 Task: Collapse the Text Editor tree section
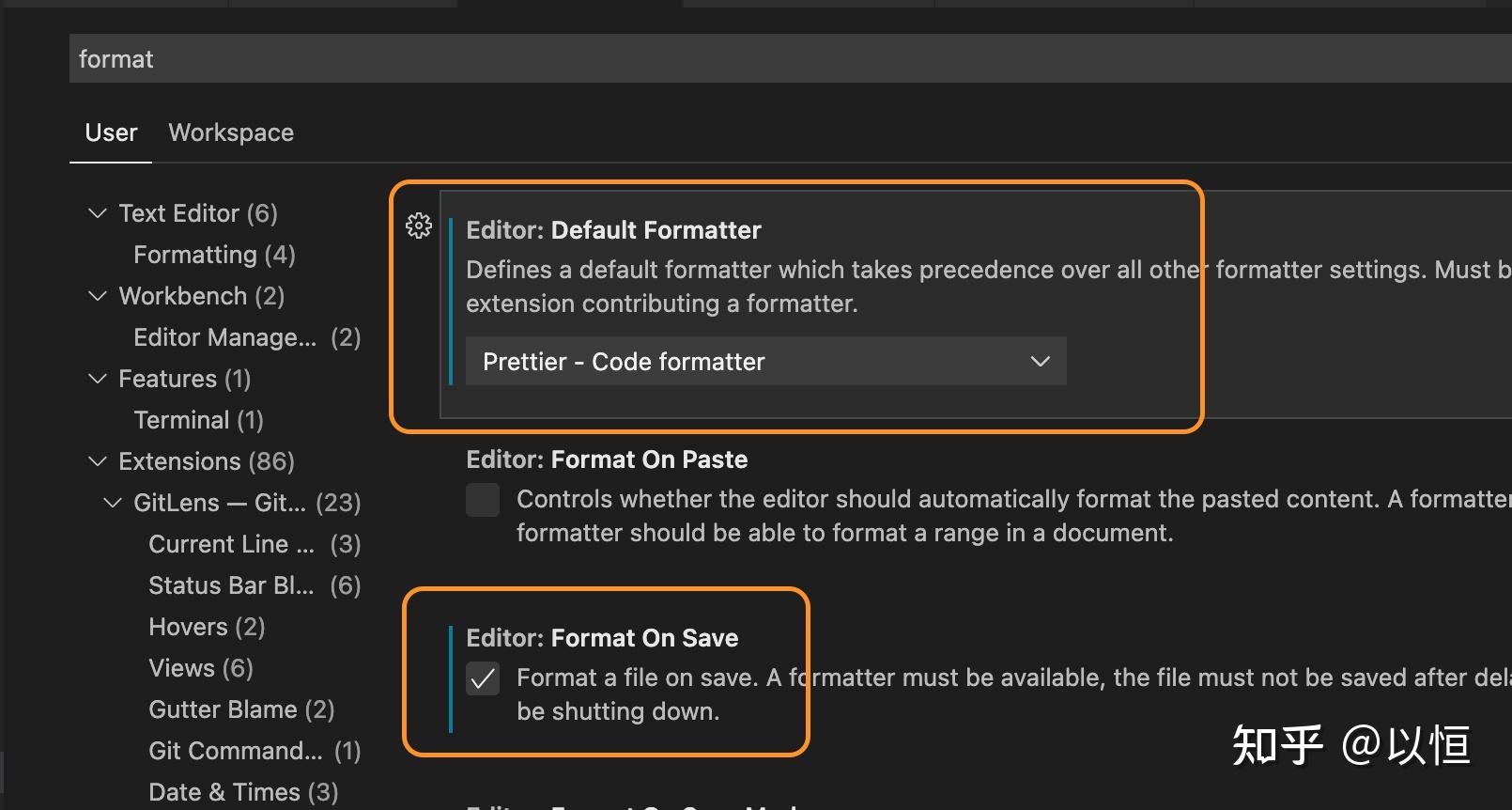[x=98, y=212]
